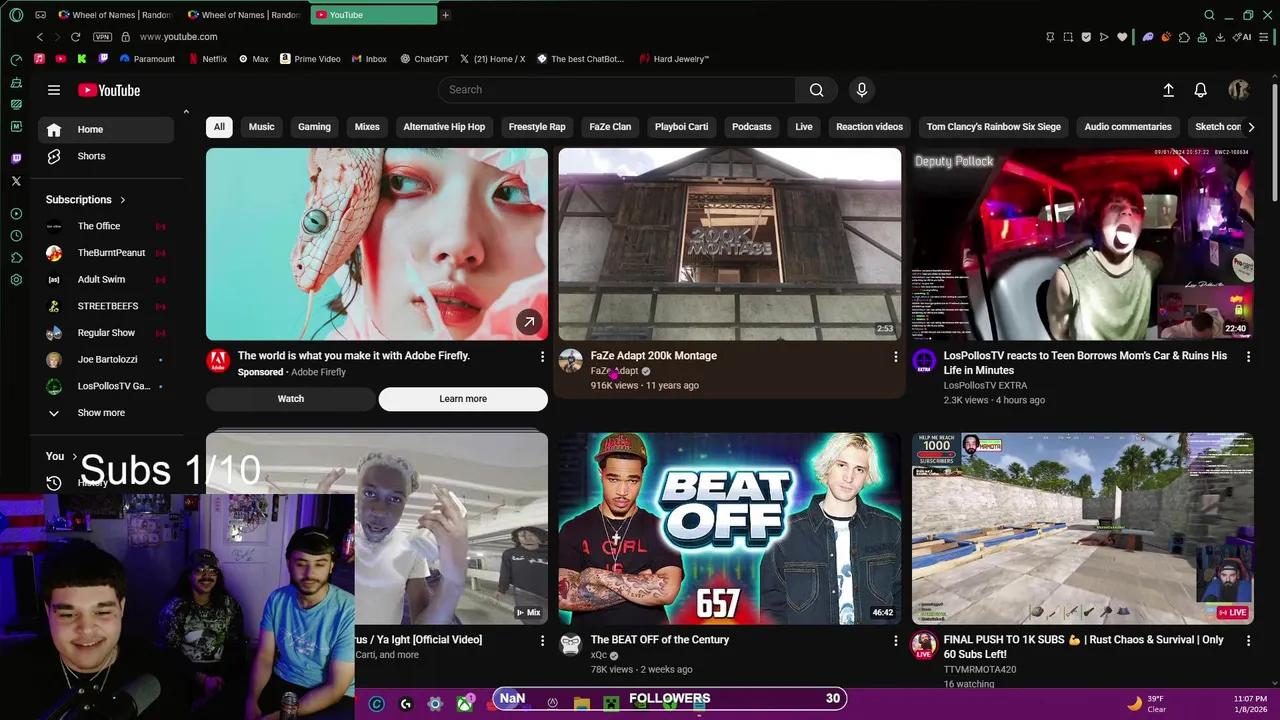1280x720 pixels.
Task: Open The Office subscription channel
Action: pos(106,226)
